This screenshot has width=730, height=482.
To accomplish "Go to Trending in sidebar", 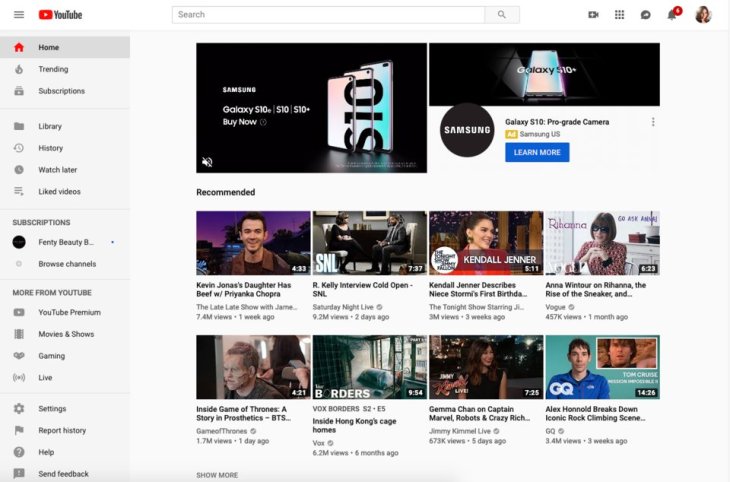I will coord(53,69).
